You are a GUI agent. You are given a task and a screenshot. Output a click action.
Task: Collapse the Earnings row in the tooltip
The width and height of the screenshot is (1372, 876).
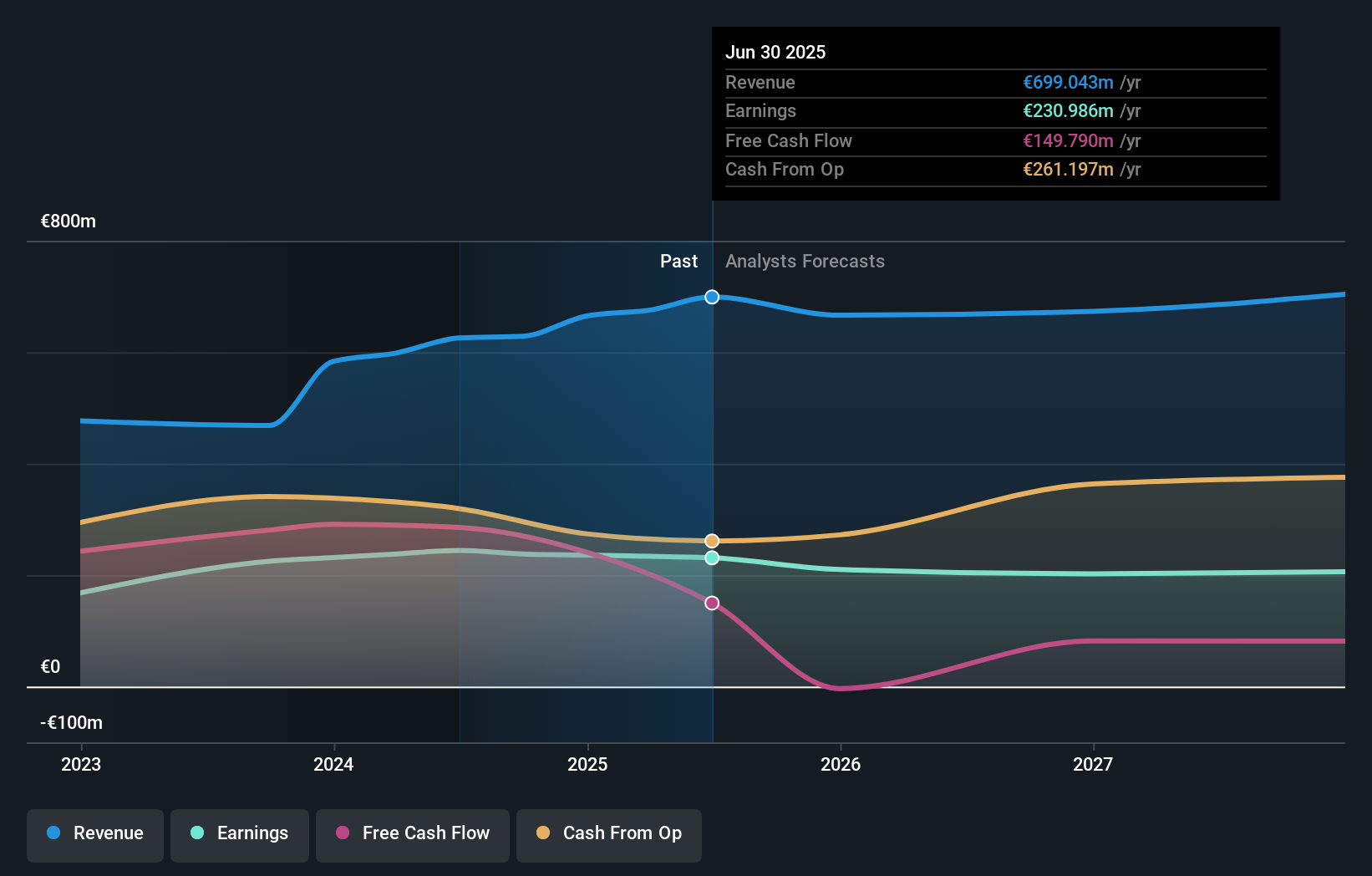pyautogui.click(x=760, y=110)
